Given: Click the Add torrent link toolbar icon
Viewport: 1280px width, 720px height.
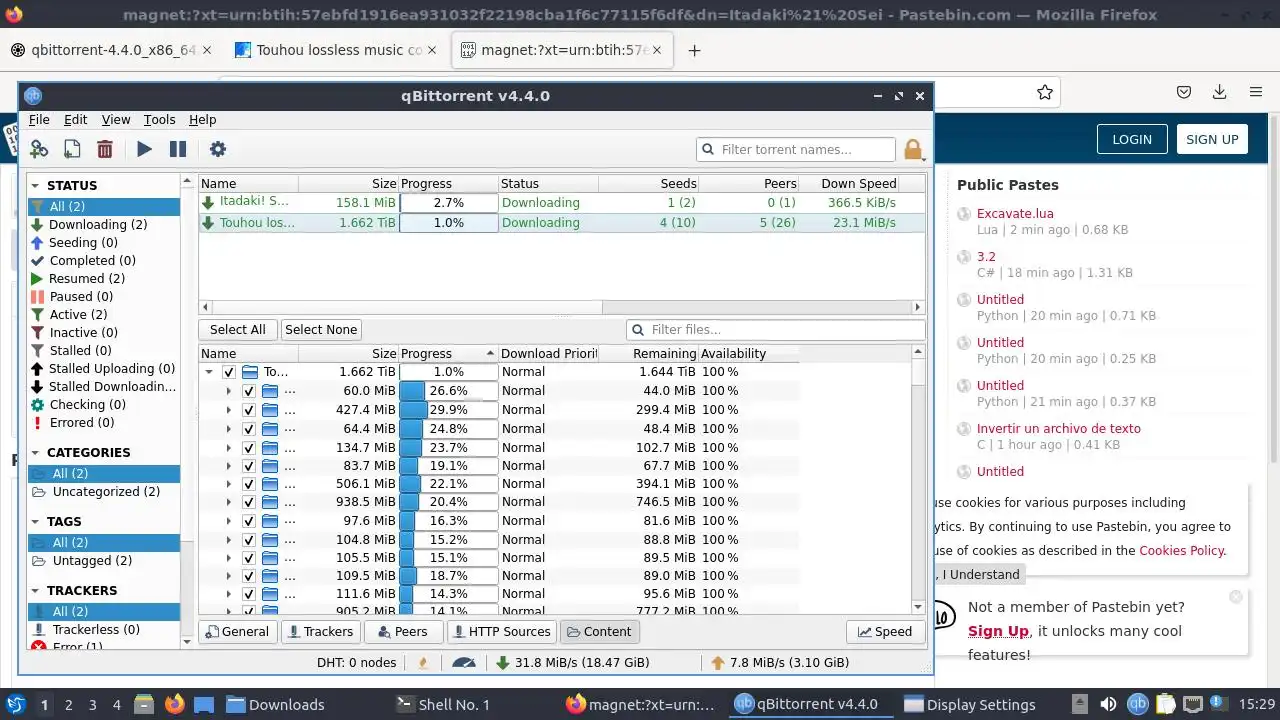Looking at the screenshot, I should click(39, 149).
